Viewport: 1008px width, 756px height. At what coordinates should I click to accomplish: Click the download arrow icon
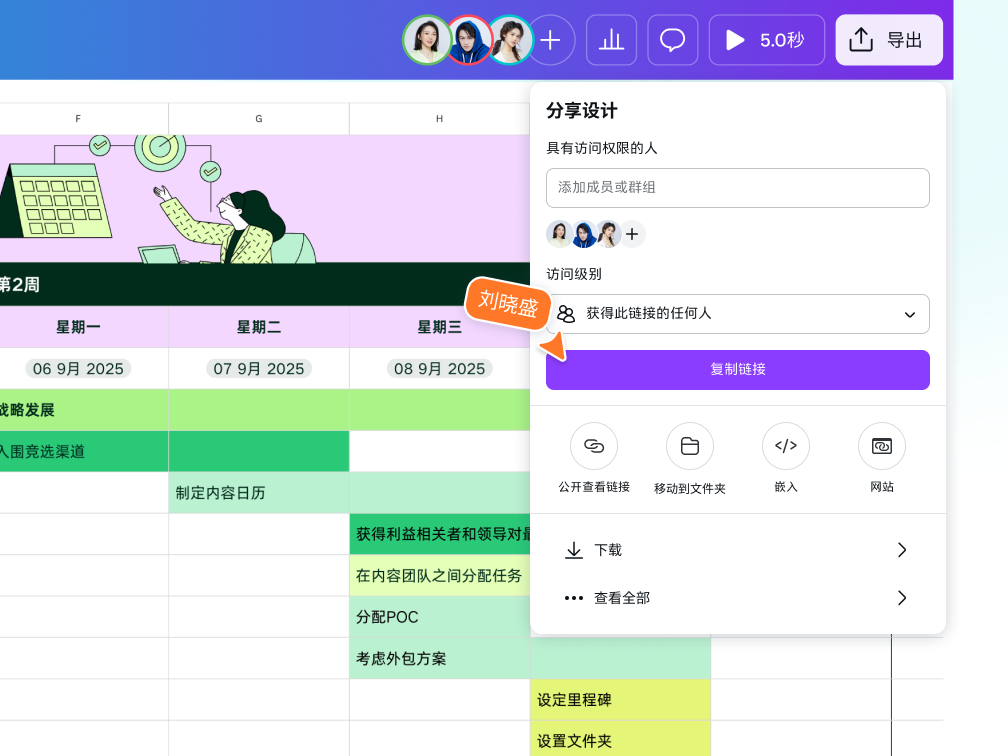click(x=573, y=550)
